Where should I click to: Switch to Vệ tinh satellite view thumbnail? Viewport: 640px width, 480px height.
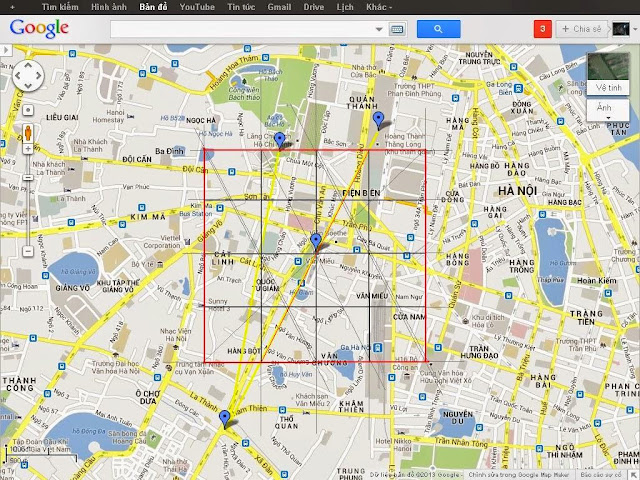click(608, 73)
